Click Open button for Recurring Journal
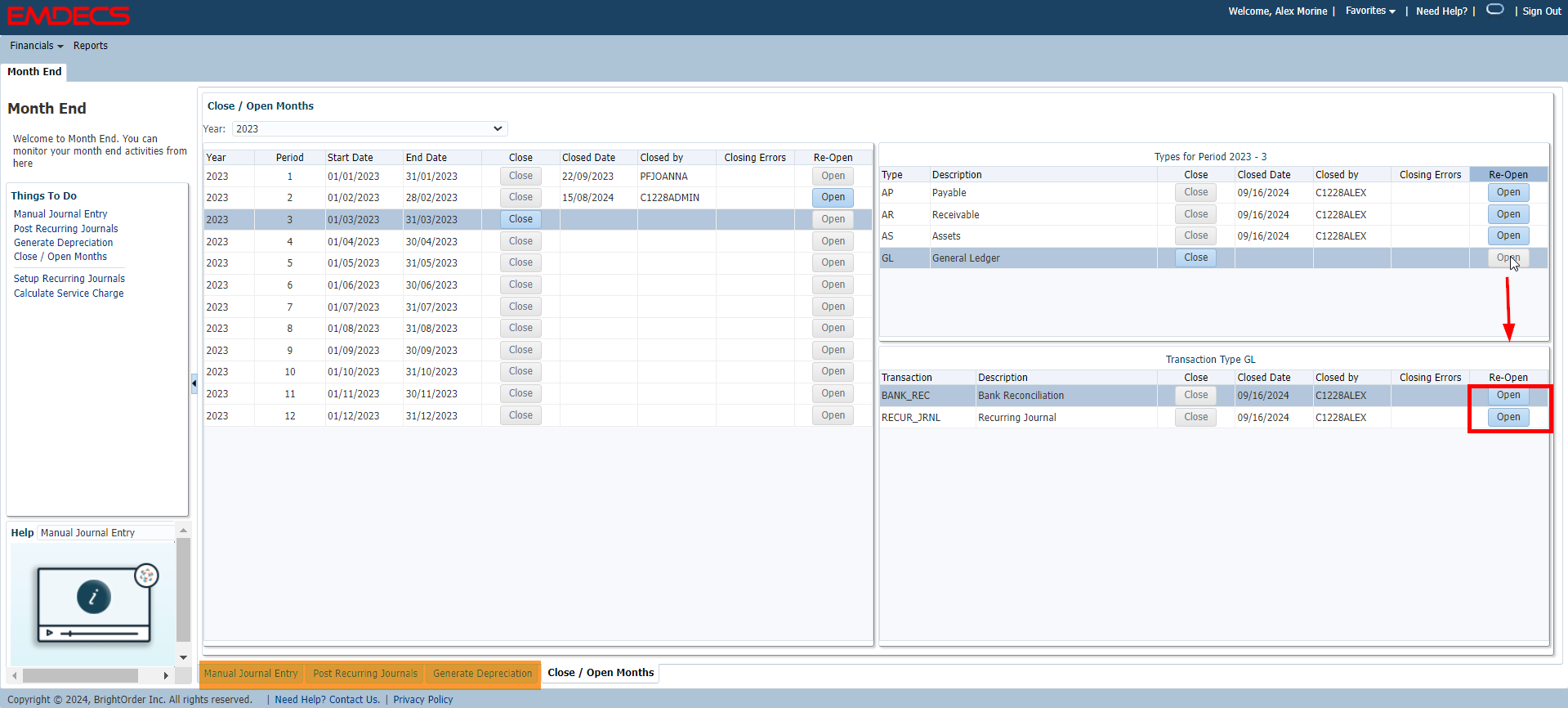 coord(1508,417)
